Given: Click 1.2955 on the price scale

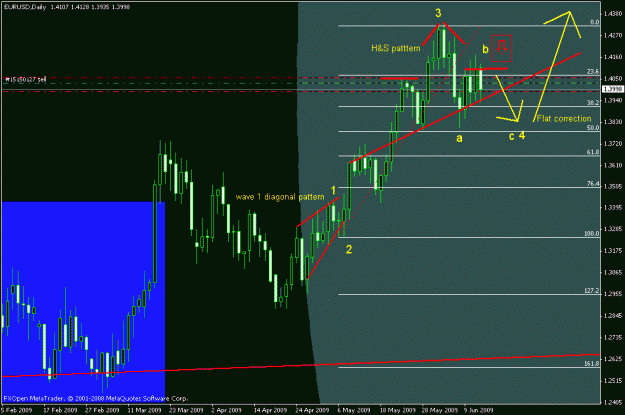Looking at the screenshot, I should coord(613,294).
